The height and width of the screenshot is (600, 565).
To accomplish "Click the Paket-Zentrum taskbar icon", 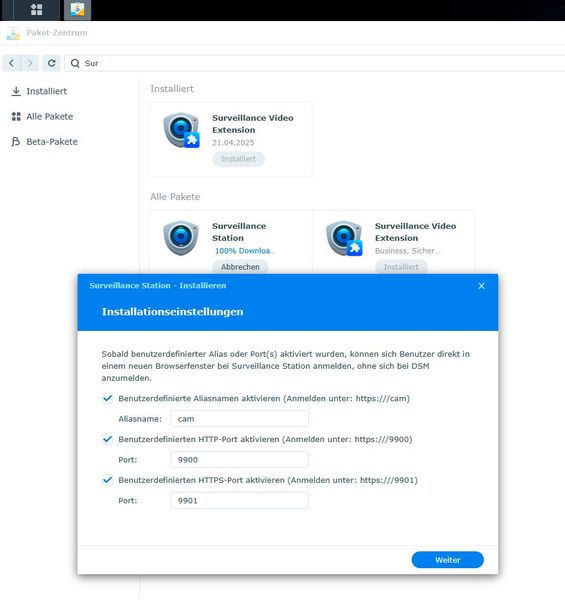I will tap(77, 10).
